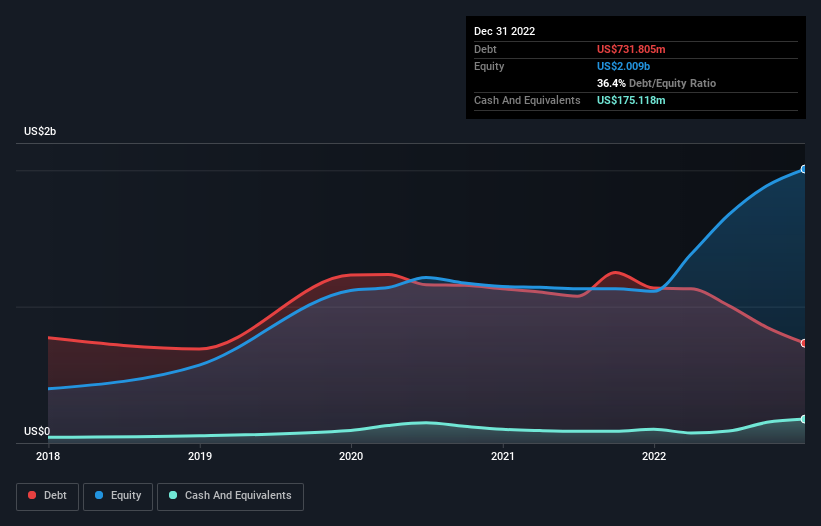Click the Debt row label in tooltip

485,49
